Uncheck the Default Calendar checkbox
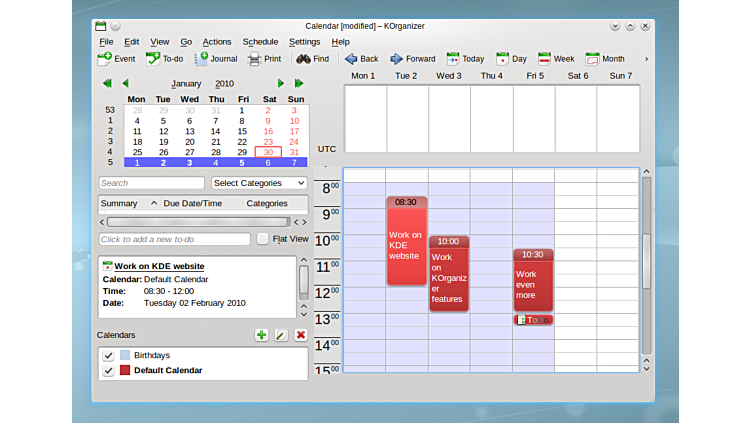Viewport: 752px width, 423px height. click(108, 370)
